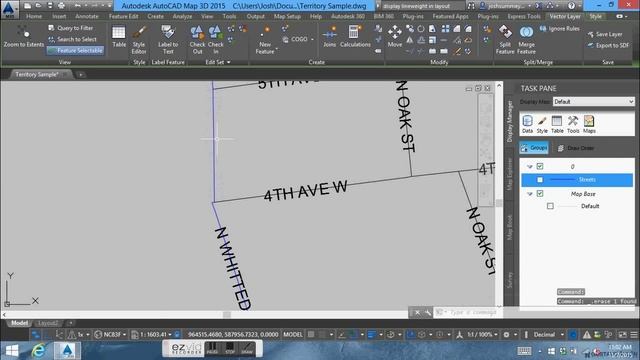Click the Territory Sample document tab
Screen dimensions: 640x360
37,75
